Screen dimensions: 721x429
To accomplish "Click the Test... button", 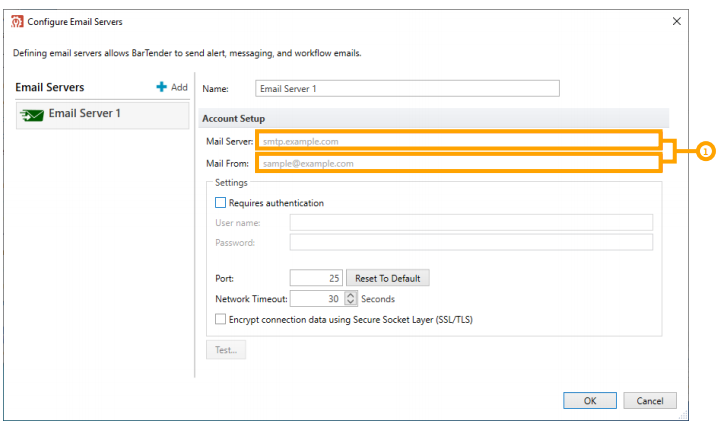I will (x=226, y=350).
